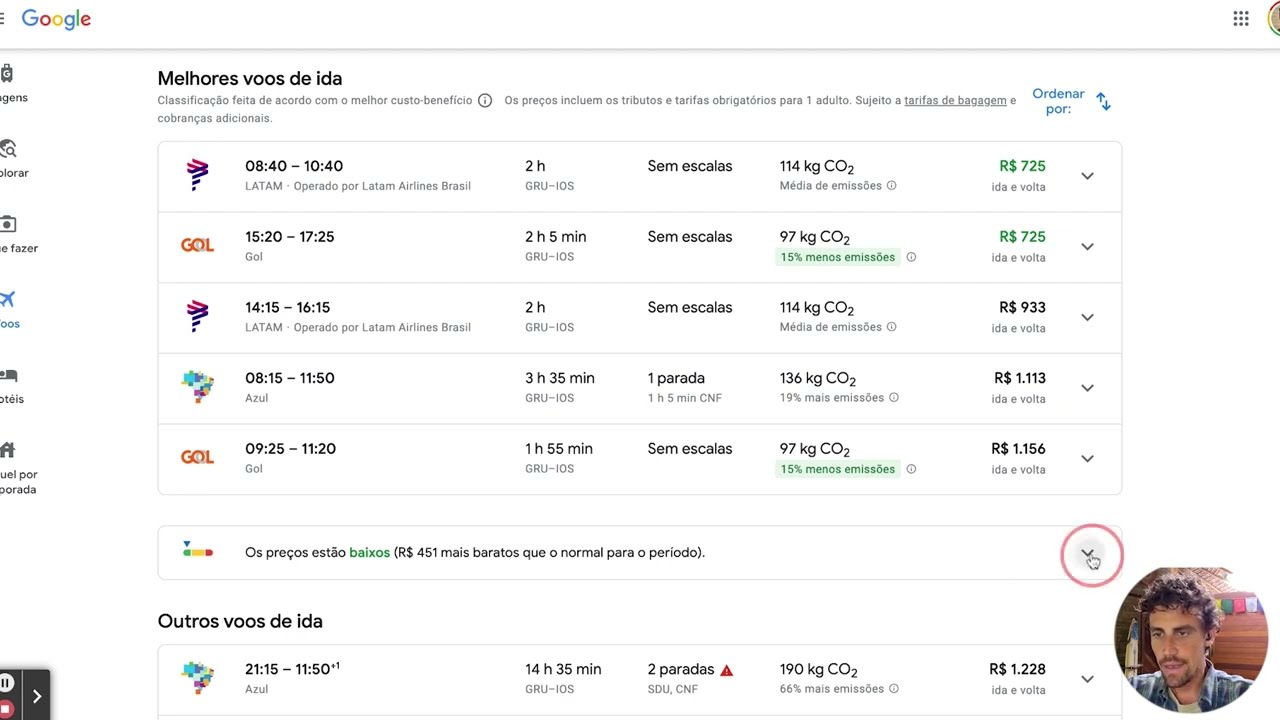The height and width of the screenshot is (720, 1280).
Task: Open the Google apps grid
Action: tap(1240, 19)
